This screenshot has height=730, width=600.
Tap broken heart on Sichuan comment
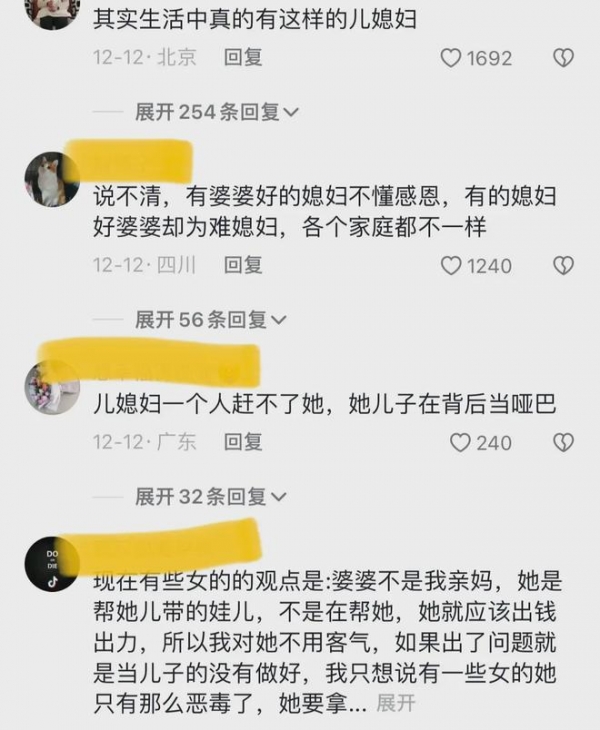563,266
